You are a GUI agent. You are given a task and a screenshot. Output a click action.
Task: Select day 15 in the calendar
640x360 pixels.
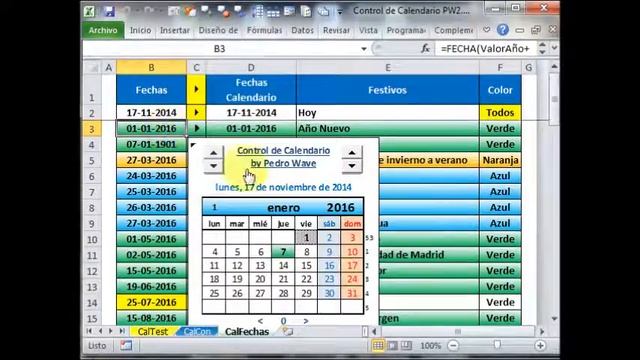(x=306, y=266)
